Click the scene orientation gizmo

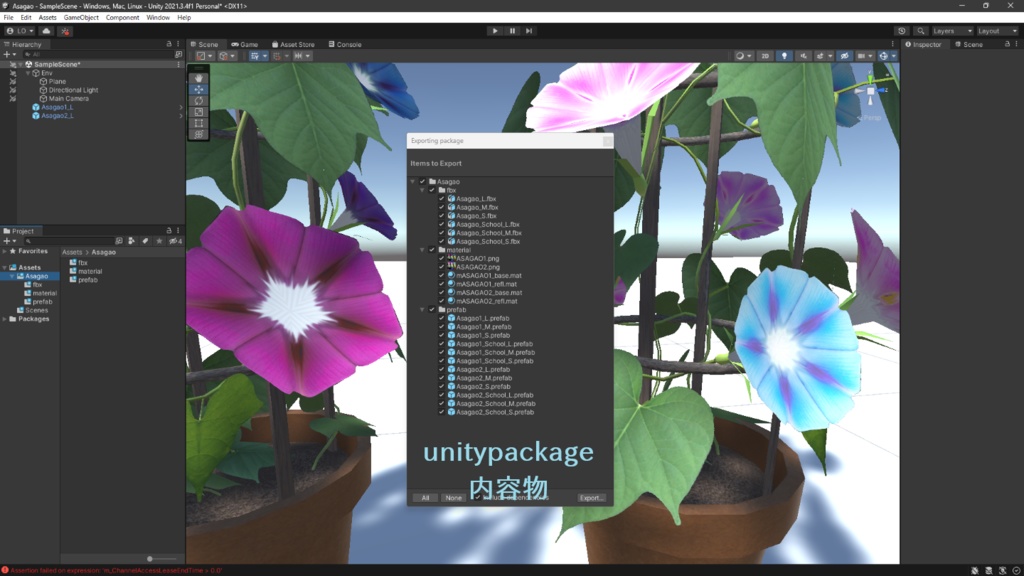tap(870, 92)
